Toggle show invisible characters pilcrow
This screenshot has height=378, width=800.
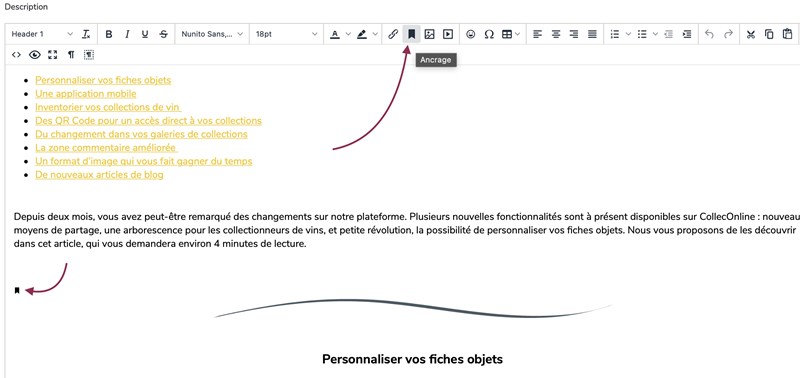click(x=71, y=55)
